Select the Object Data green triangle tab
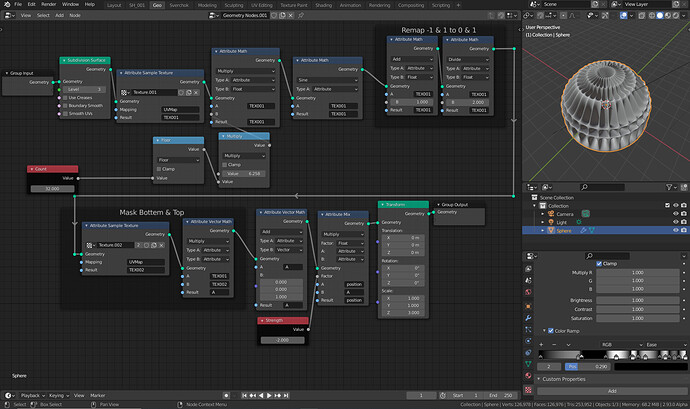This screenshot has width=690, height=409. click(528, 364)
